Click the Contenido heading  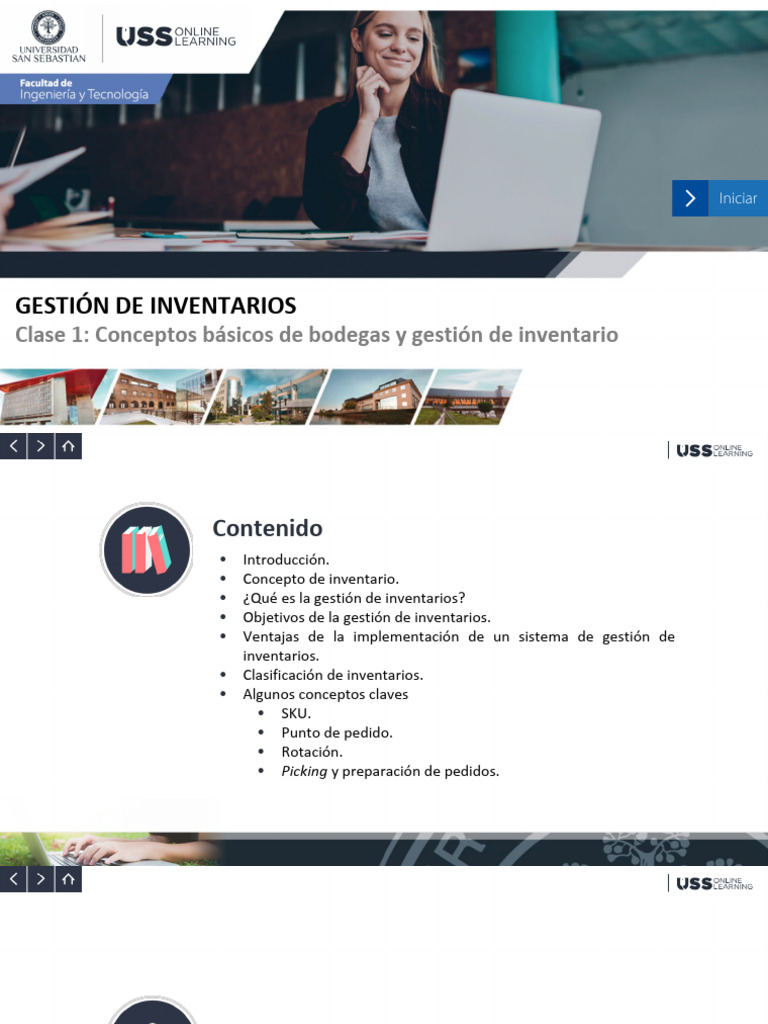(x=268, y=528)
